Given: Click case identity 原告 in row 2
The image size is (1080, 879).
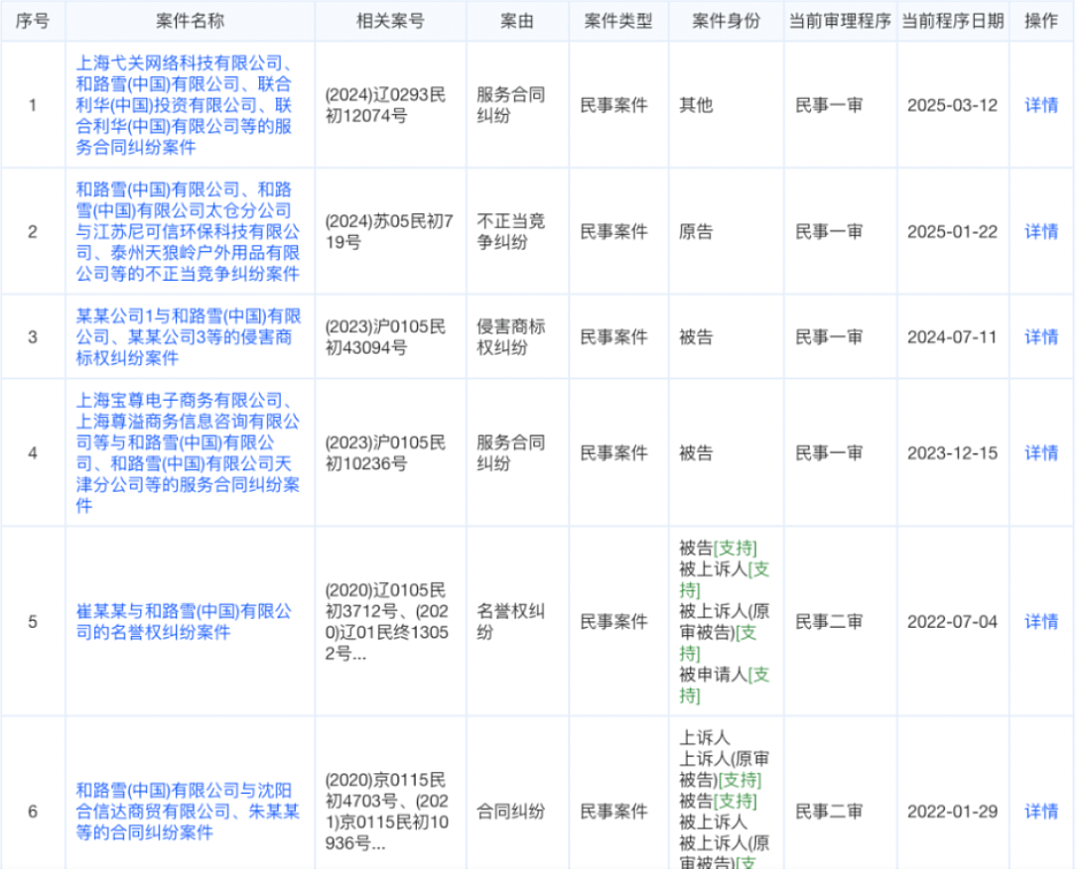Looking at the screenshot, I should [696, 232].
